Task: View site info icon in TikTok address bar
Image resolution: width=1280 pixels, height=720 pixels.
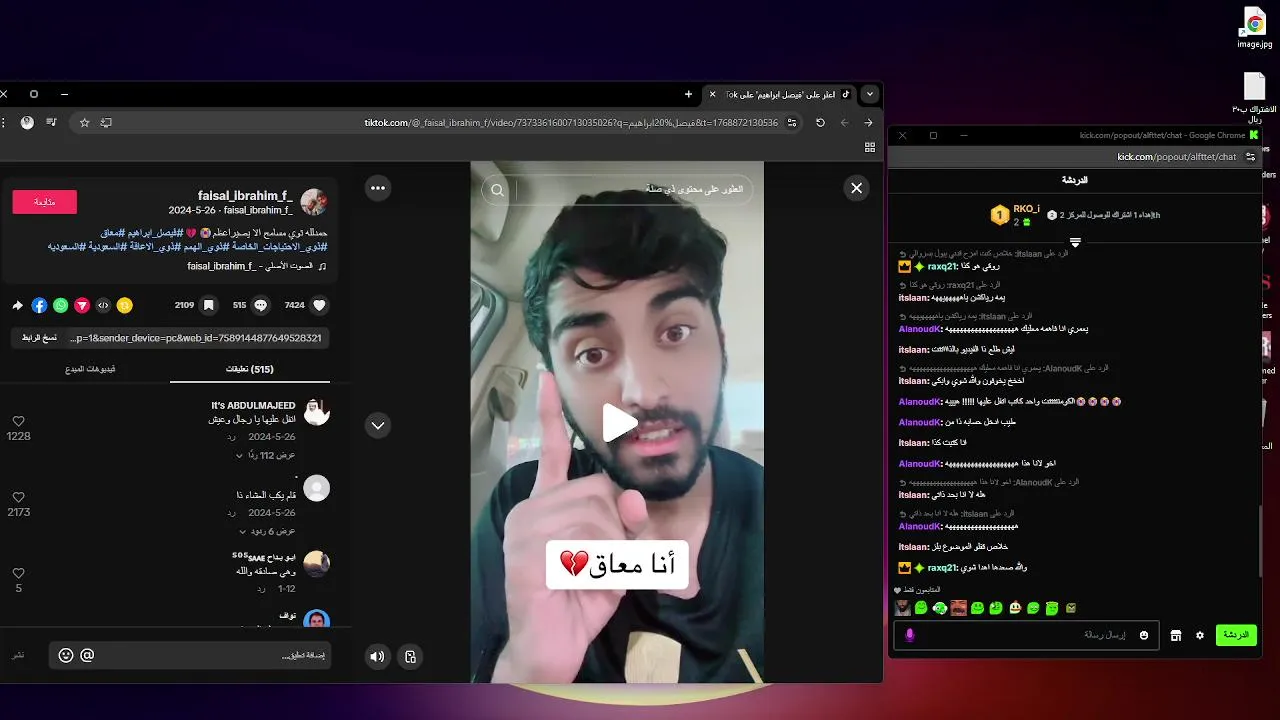Action: point(792,122)
